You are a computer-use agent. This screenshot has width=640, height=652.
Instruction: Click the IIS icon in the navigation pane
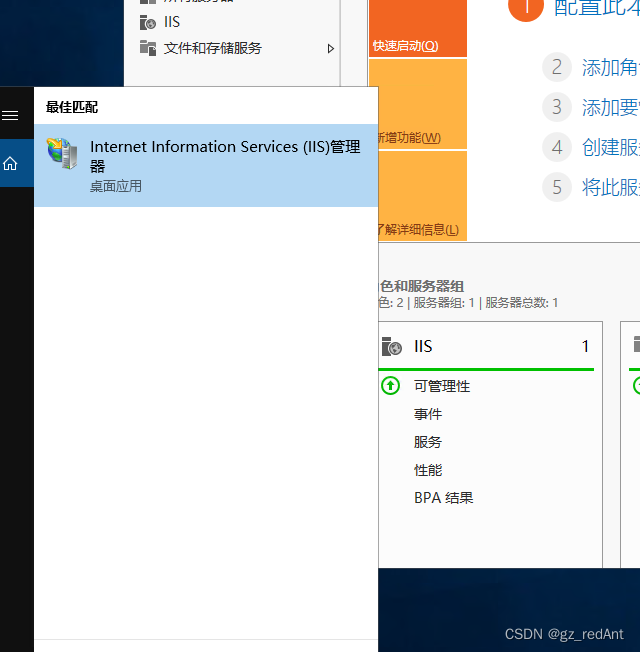(148, 22)
